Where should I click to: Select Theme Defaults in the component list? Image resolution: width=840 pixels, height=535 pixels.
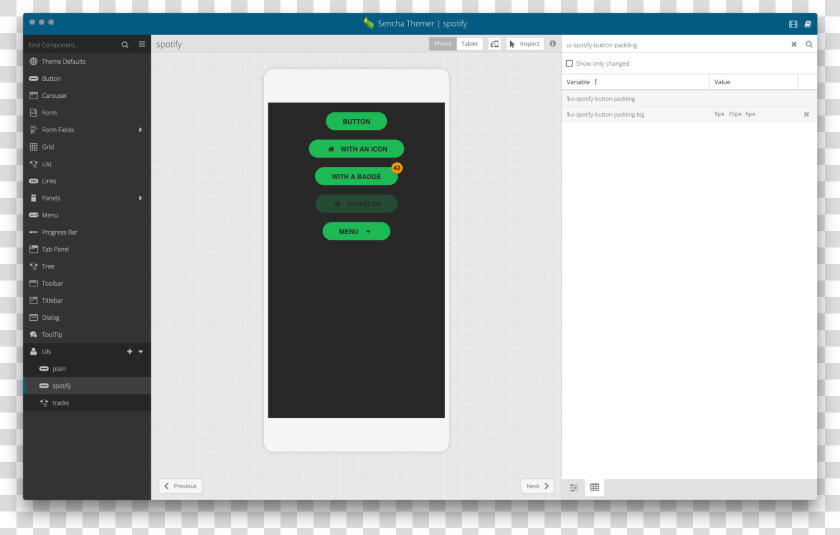(x=87, y=62)
